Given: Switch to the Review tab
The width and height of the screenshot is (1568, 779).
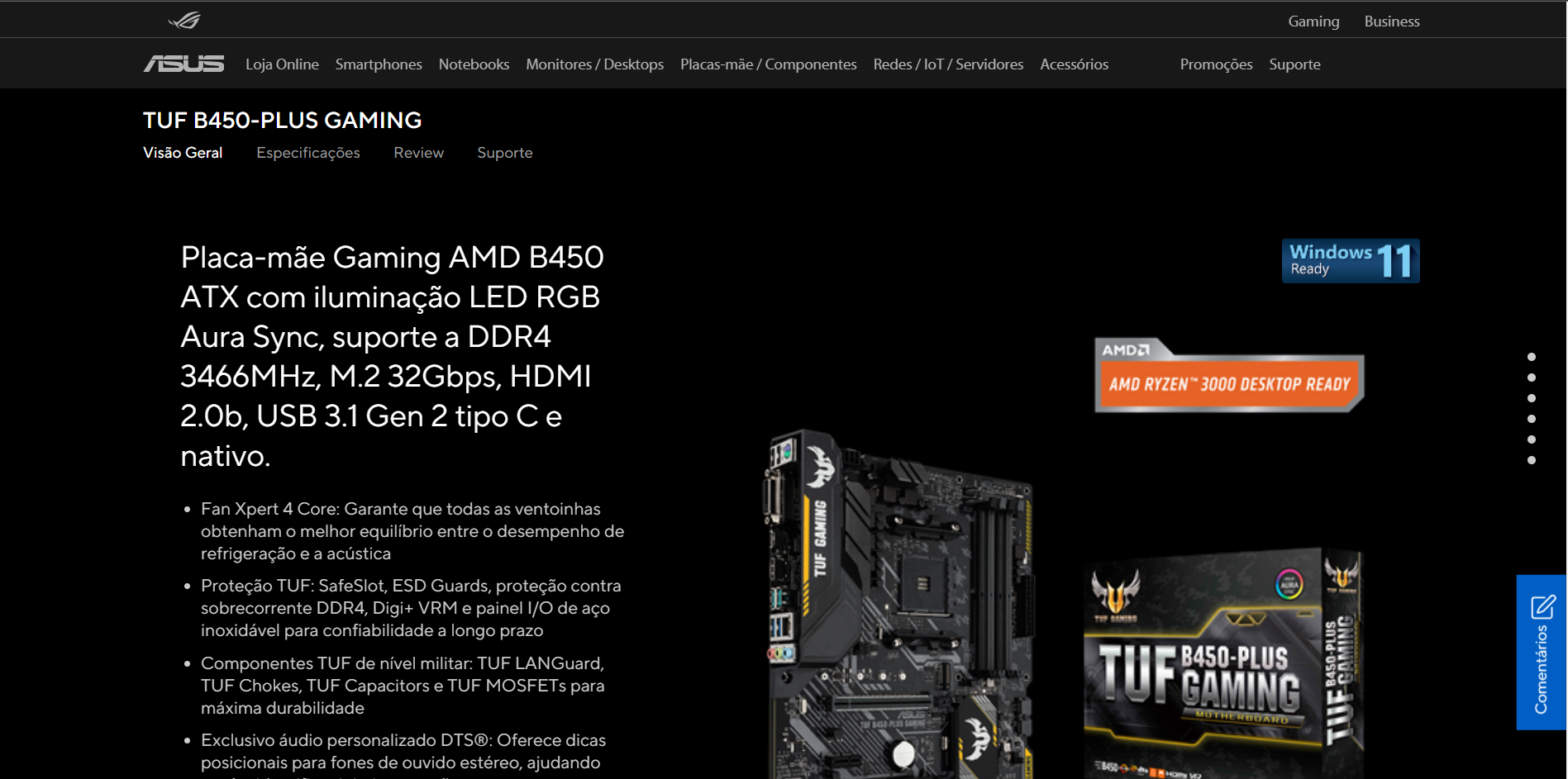Looking at the screenshot, I should [418, 153].
